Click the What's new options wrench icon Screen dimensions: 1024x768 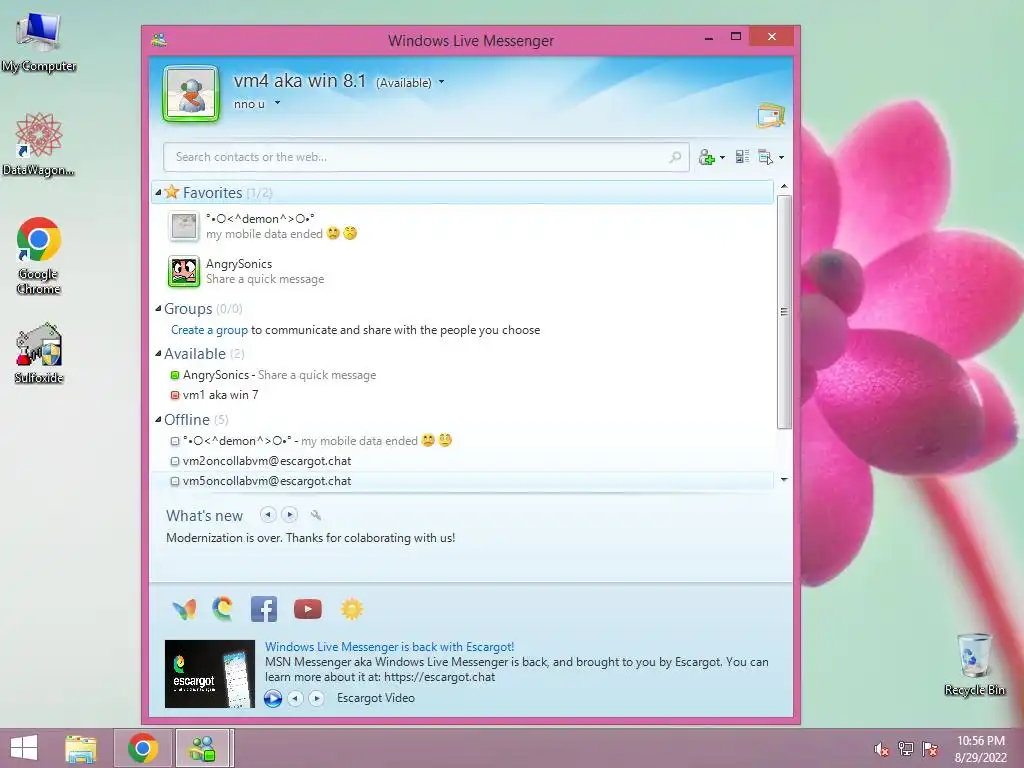click(316, 515)
